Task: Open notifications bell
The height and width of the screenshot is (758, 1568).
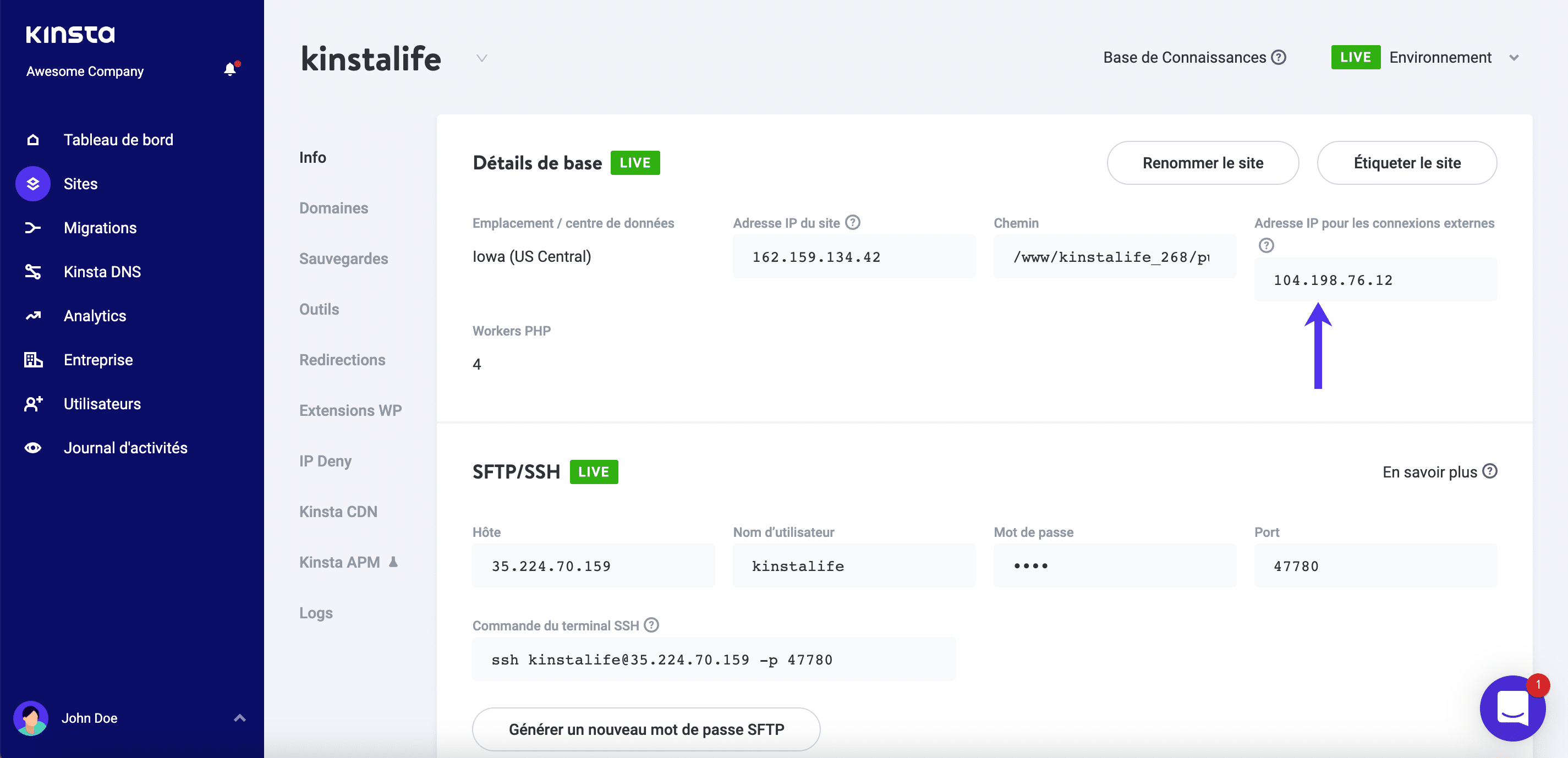Action: click(x=230, y=69)
